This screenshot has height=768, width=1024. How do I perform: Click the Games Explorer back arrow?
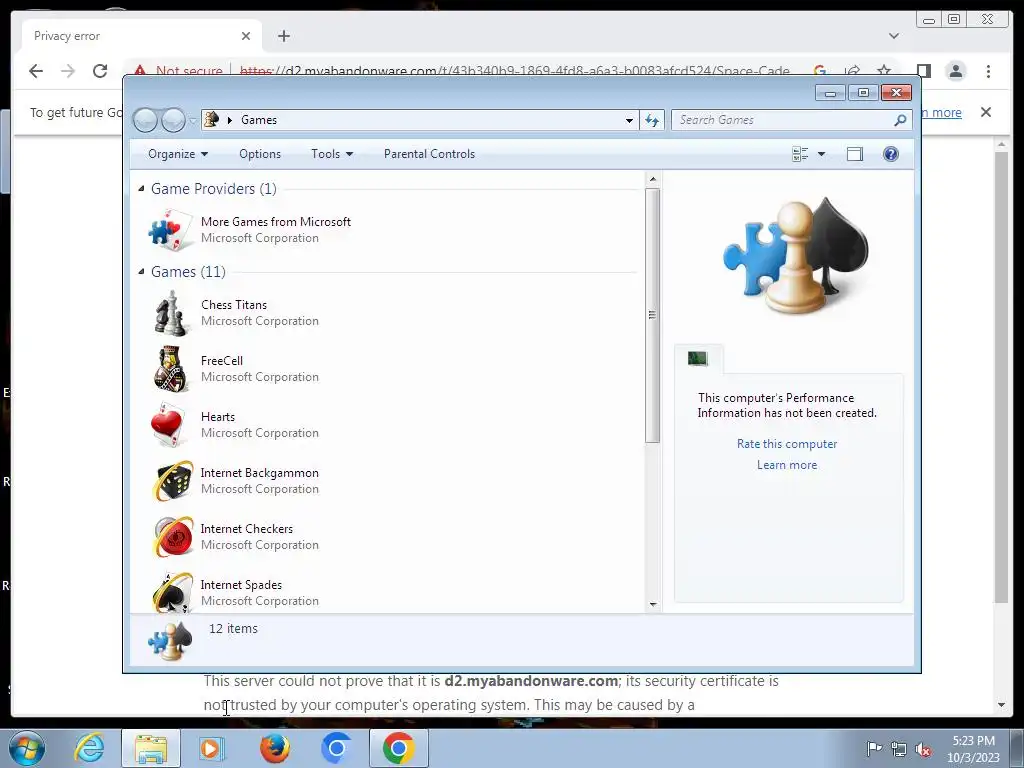pos(145,120)
